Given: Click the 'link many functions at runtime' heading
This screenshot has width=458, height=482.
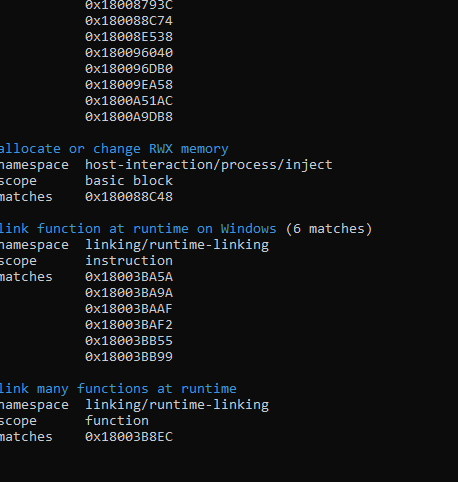Looking at the screenshot, I should click(118, 389).
